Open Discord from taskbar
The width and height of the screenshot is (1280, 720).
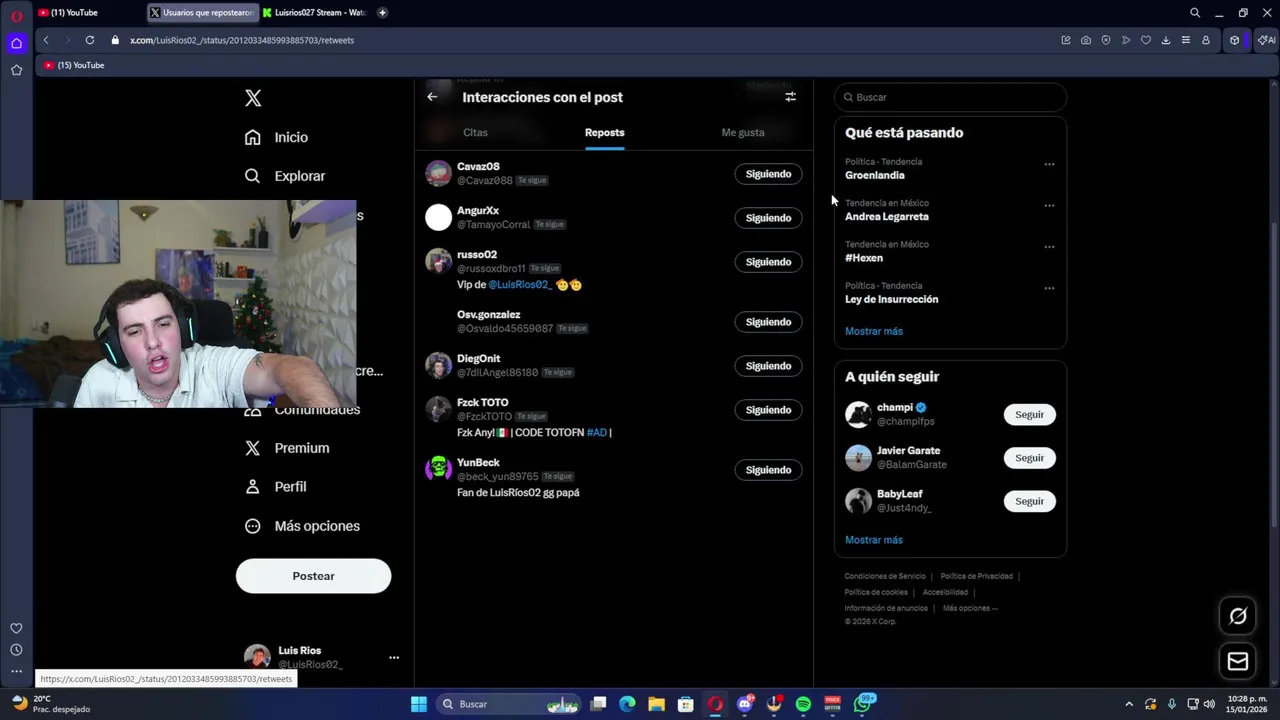[x=745, y=704]
